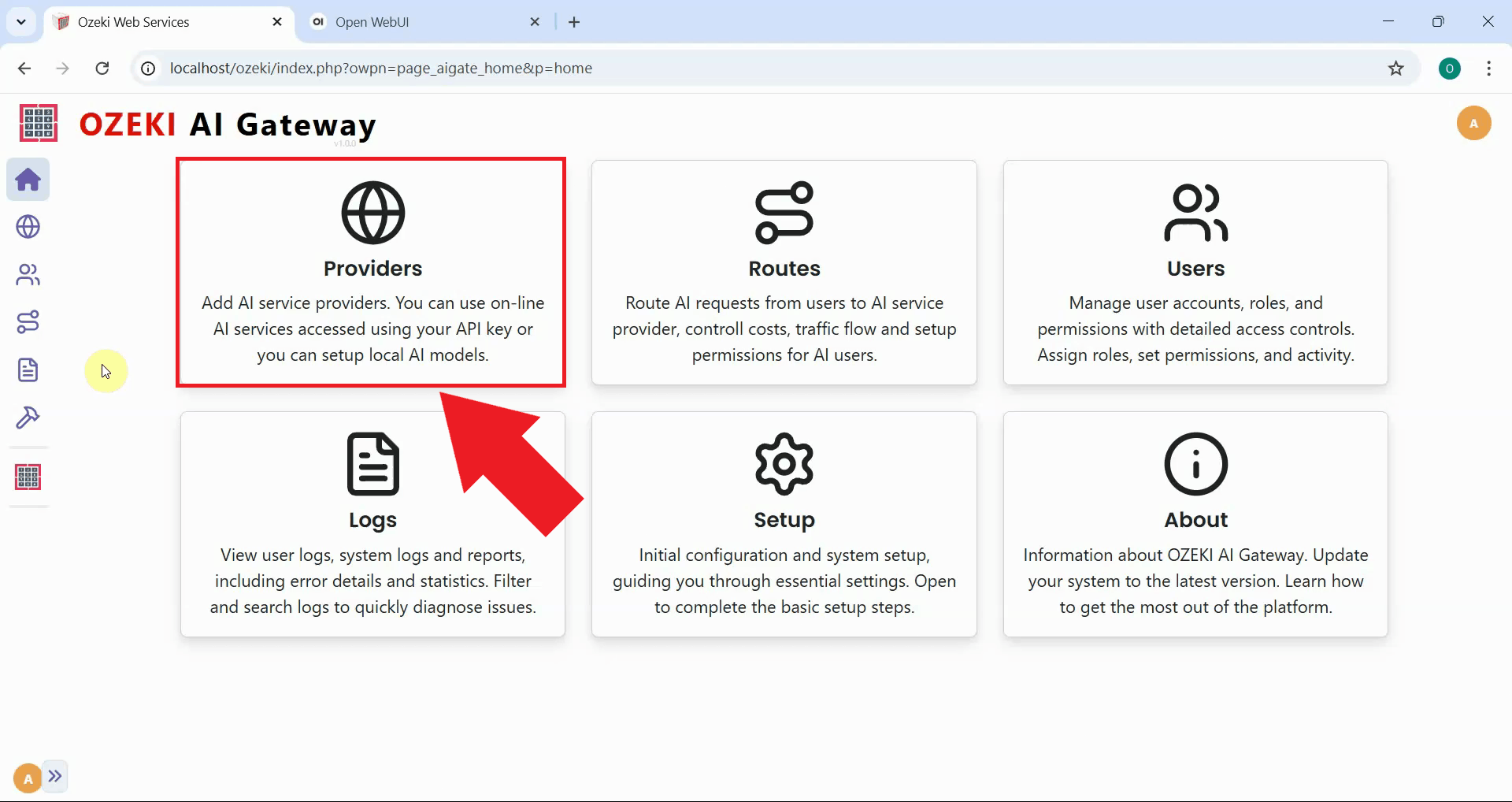Click the red OZEKI grid sidebar icon
Viewport: 1512px width, 802px height.
pyautogui.click(x=28, y=477)
